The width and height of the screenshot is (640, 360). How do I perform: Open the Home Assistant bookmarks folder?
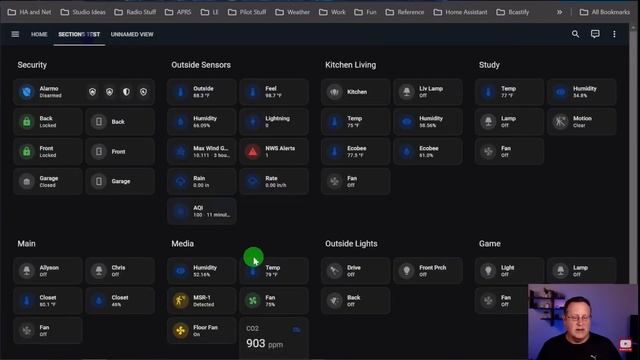click(x=461, y=12)
